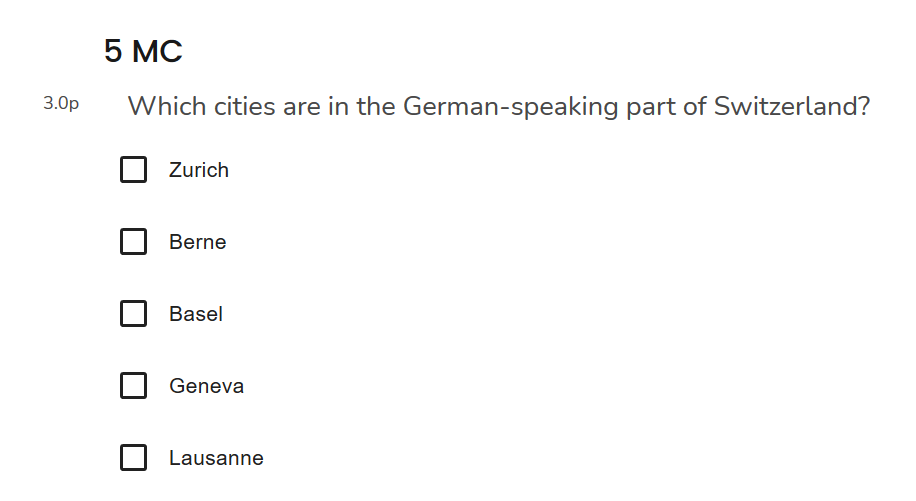Click the 3.0p points label

click(x=61, y=103)
